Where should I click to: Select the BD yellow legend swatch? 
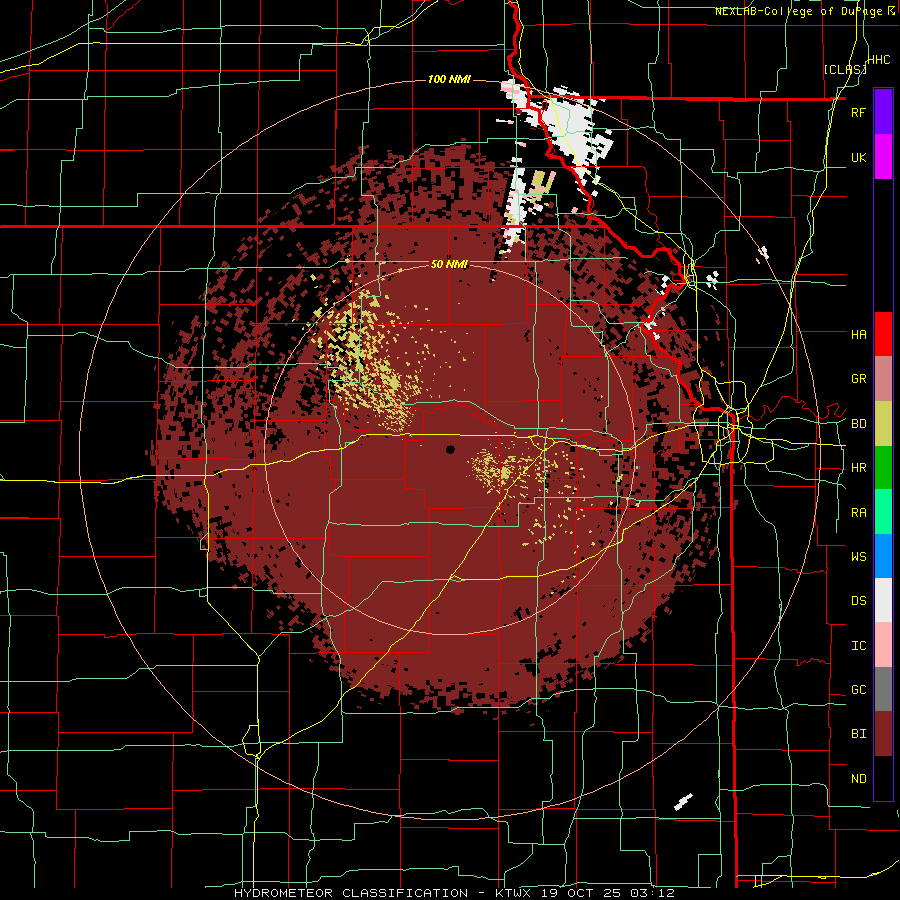tap(883, 424)
